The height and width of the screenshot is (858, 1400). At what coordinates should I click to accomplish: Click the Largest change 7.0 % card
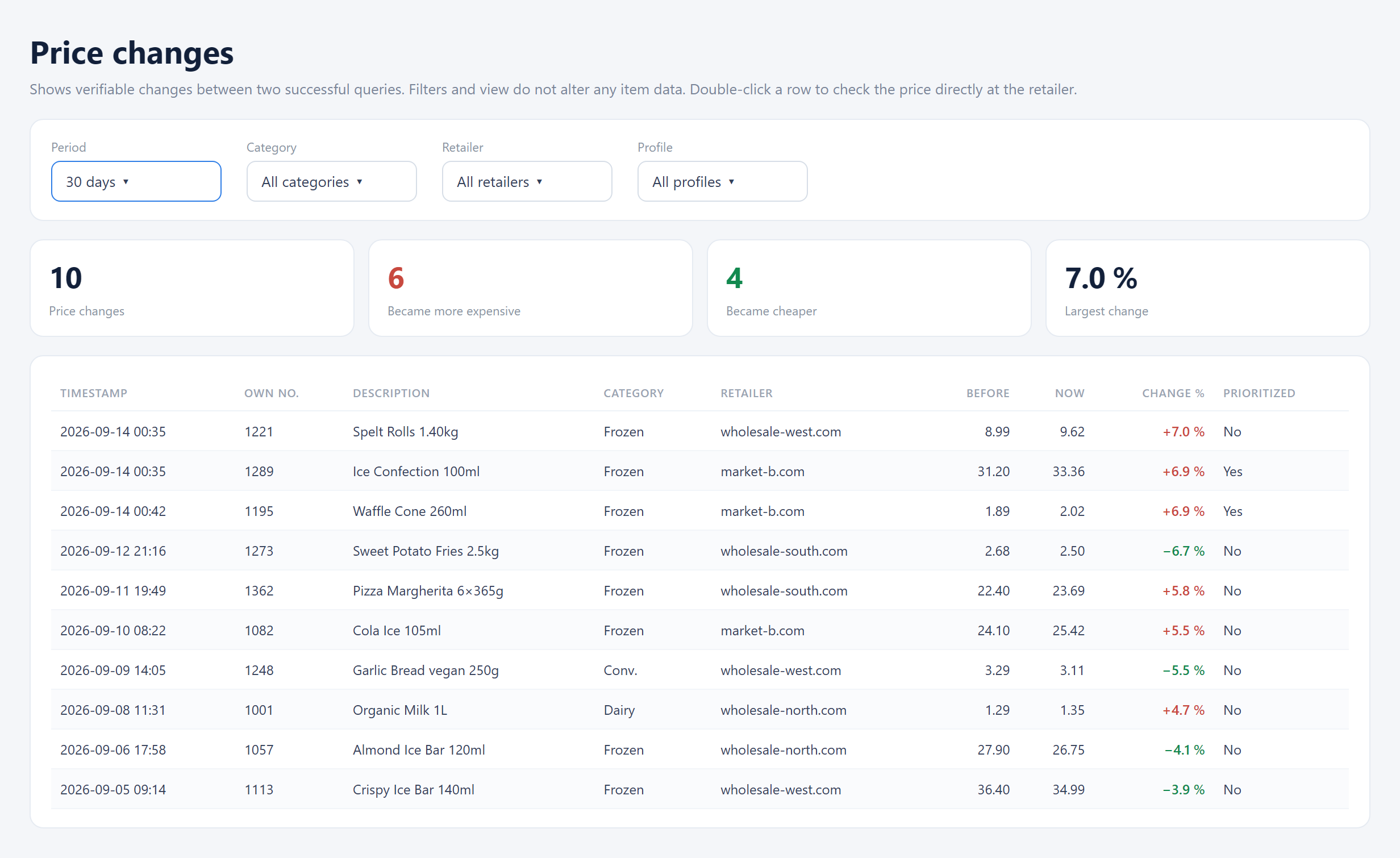point(1208,288)
